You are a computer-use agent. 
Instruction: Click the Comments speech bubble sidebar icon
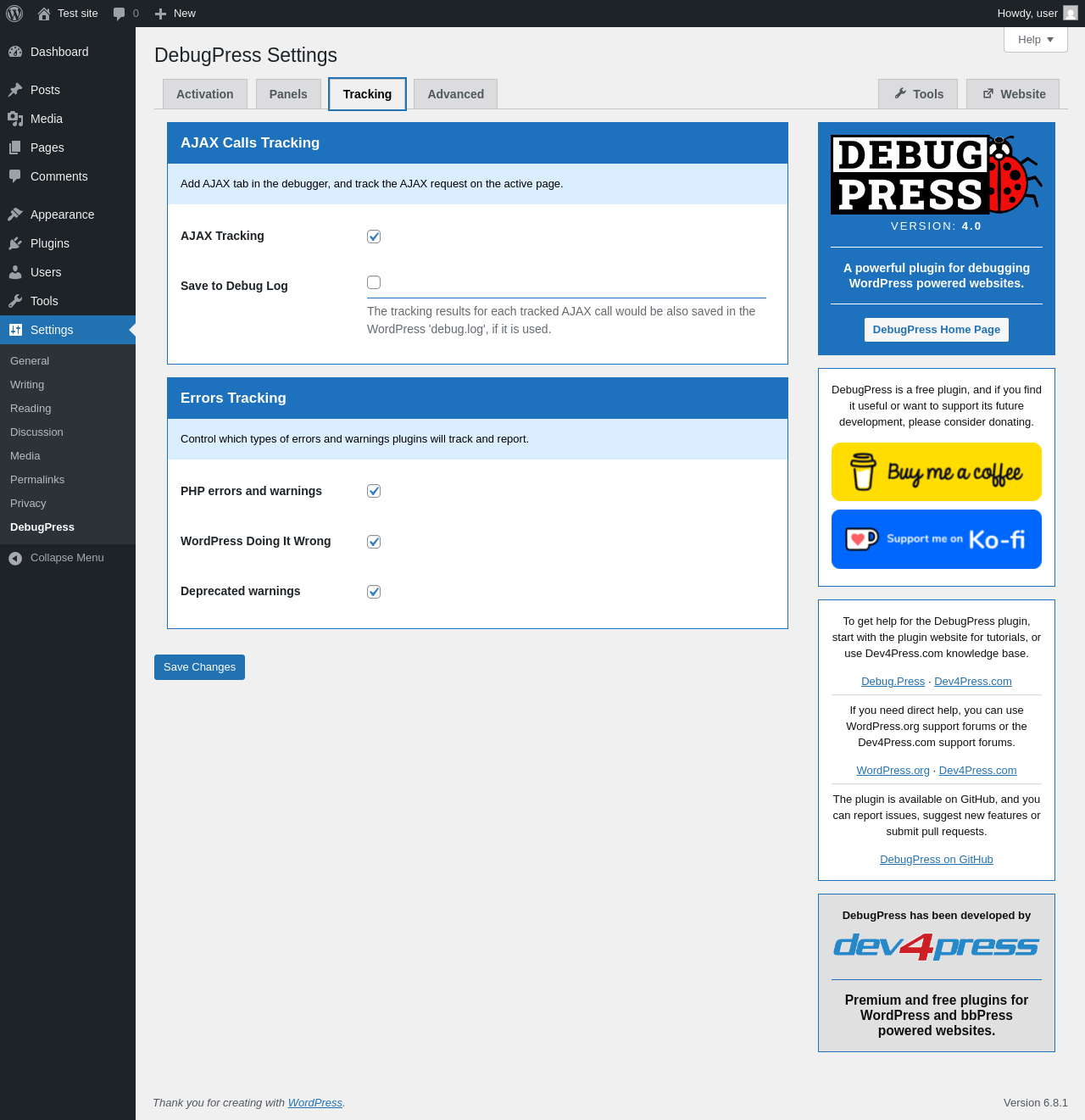click(x=15, y=176)
